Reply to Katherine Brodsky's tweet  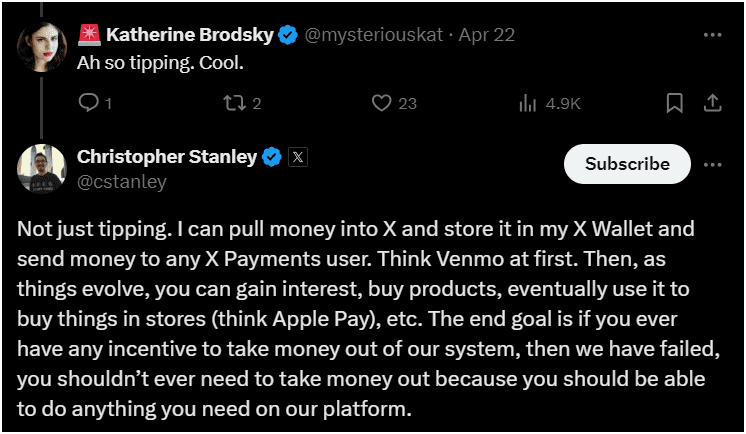[88, 103]
